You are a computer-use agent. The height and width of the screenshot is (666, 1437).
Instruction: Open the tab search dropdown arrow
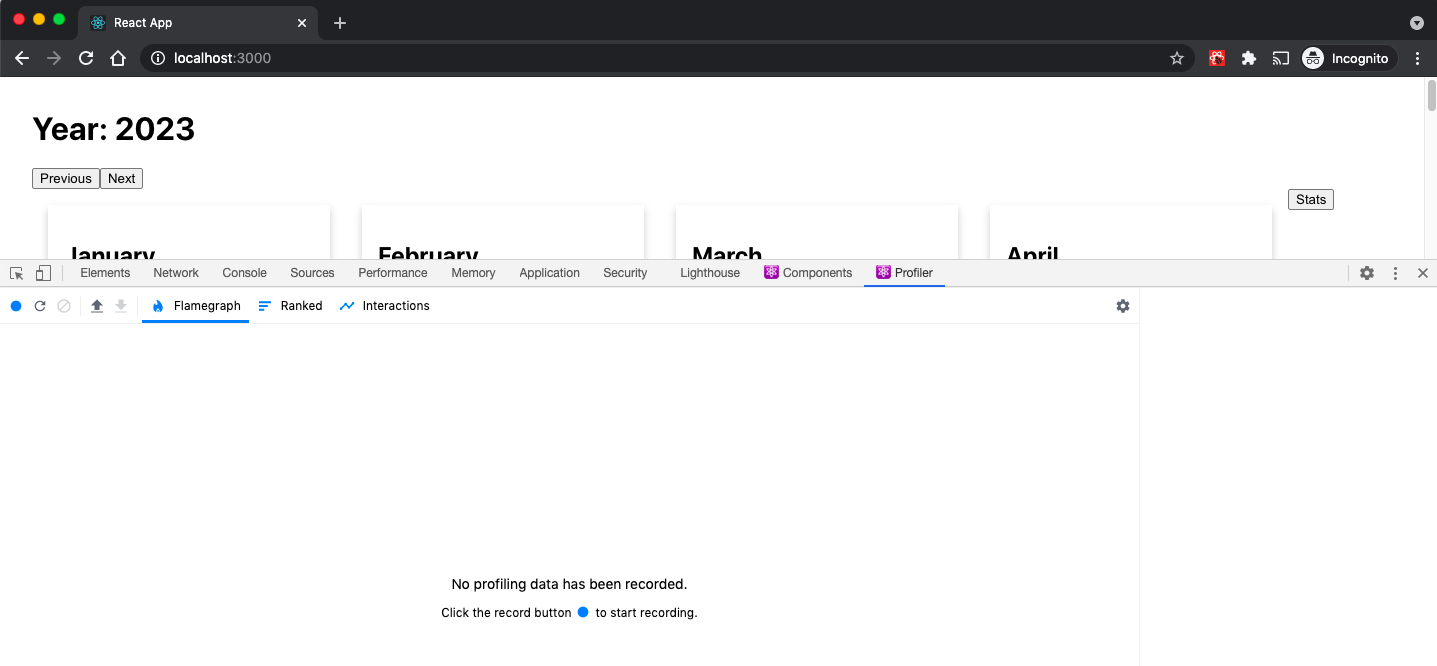(x=1417, y=22)
